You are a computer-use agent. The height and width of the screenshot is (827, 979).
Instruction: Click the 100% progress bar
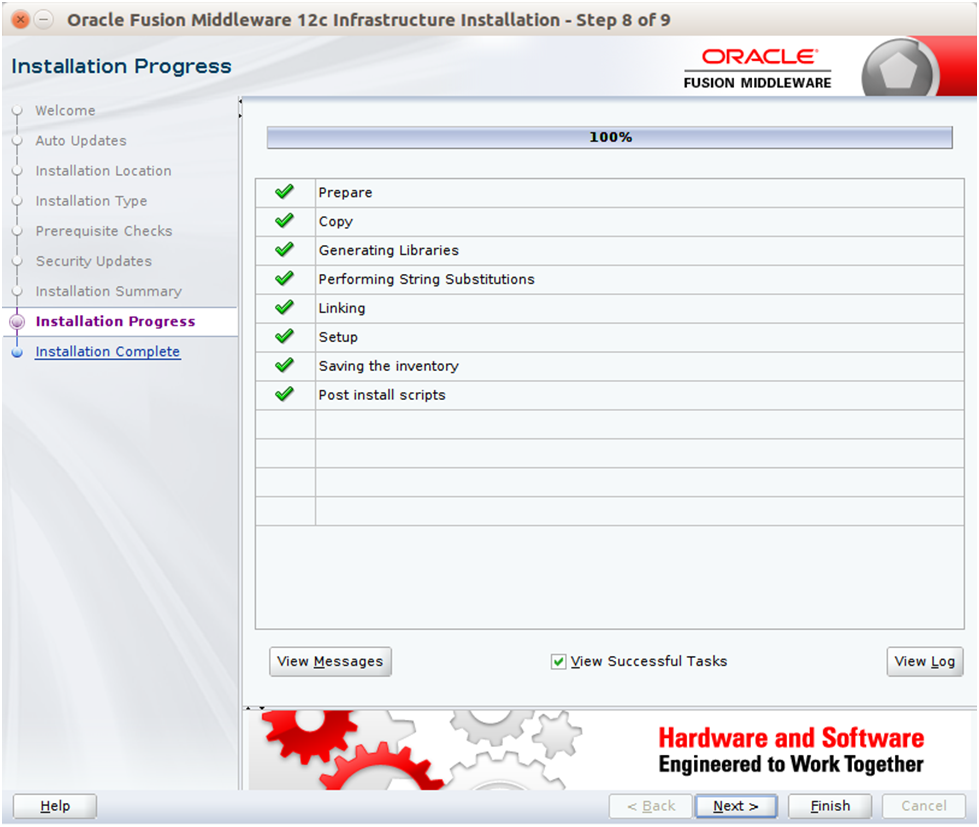pyautogui.click(x=610, y=137)
